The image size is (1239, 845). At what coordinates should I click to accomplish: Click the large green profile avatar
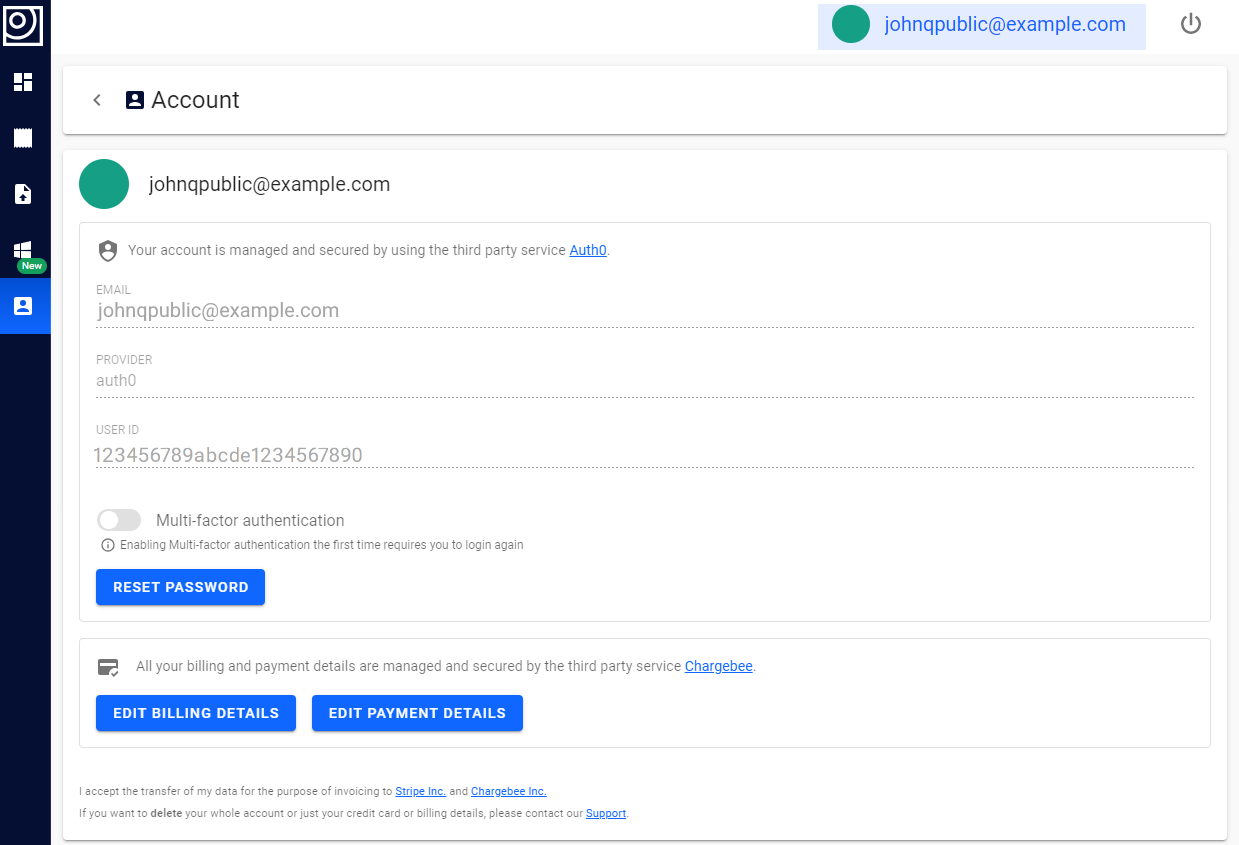[x=104, y=184]
